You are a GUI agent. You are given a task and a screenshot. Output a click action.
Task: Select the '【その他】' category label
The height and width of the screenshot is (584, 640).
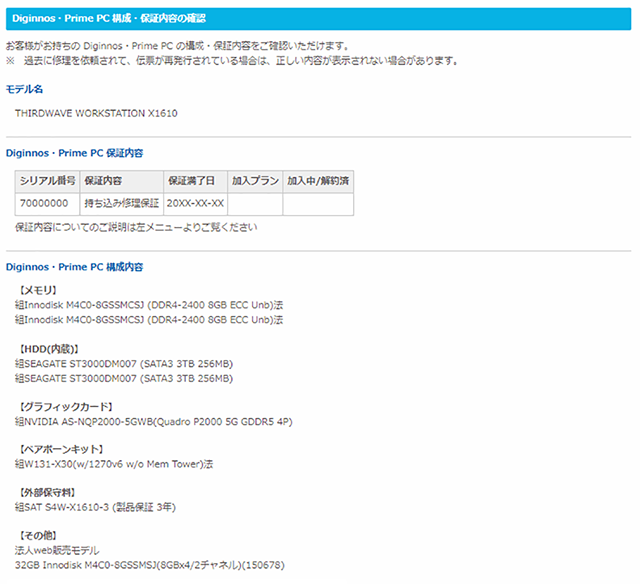[38, 535]
